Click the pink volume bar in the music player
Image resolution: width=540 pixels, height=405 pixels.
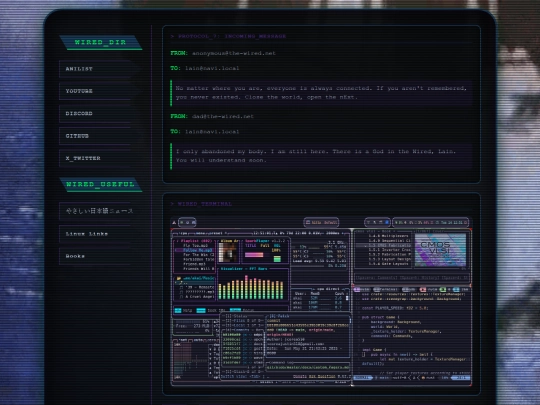click(254, 255)
